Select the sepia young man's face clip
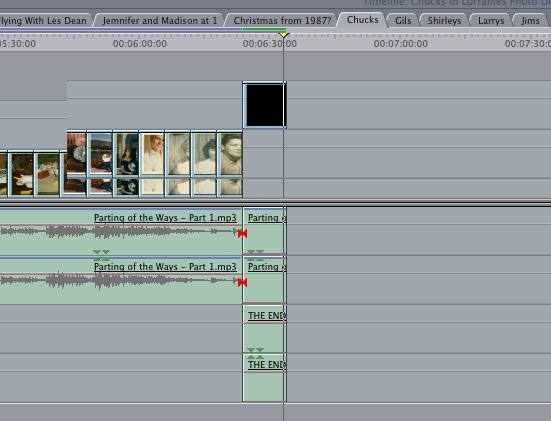The image size is (551, 421). pyautogui.click(x=230, y=163)
